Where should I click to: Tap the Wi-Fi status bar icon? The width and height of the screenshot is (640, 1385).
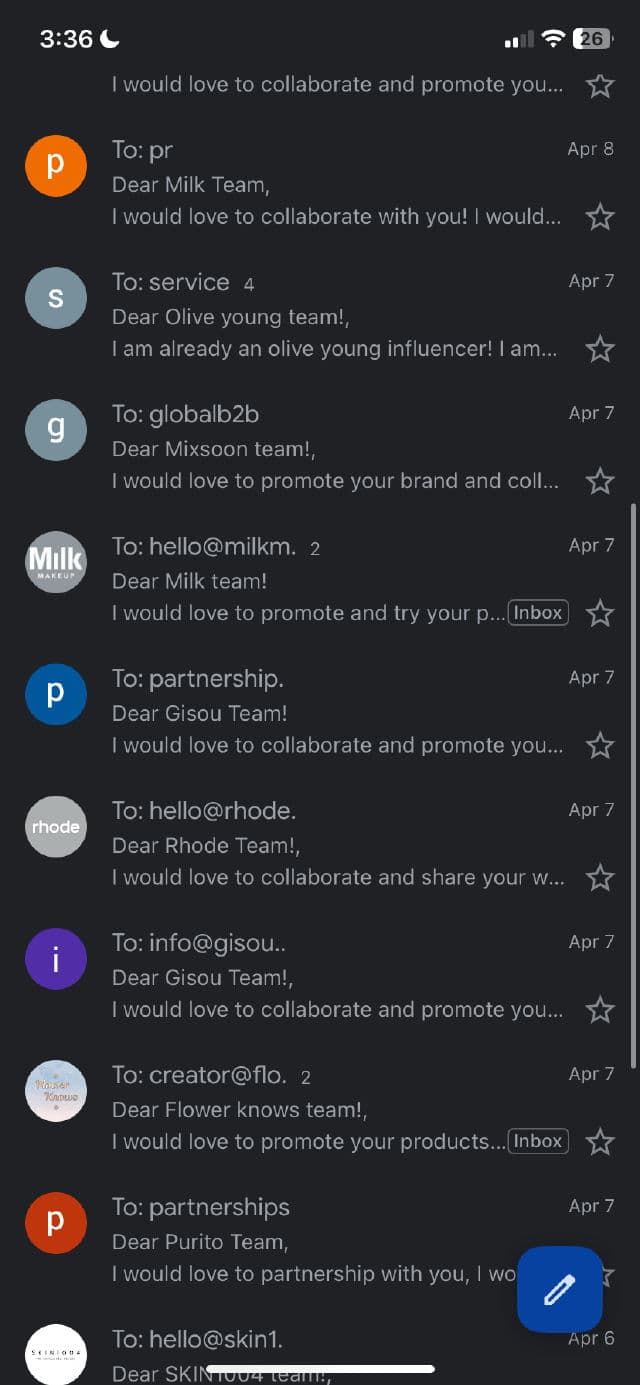(553, 39)
